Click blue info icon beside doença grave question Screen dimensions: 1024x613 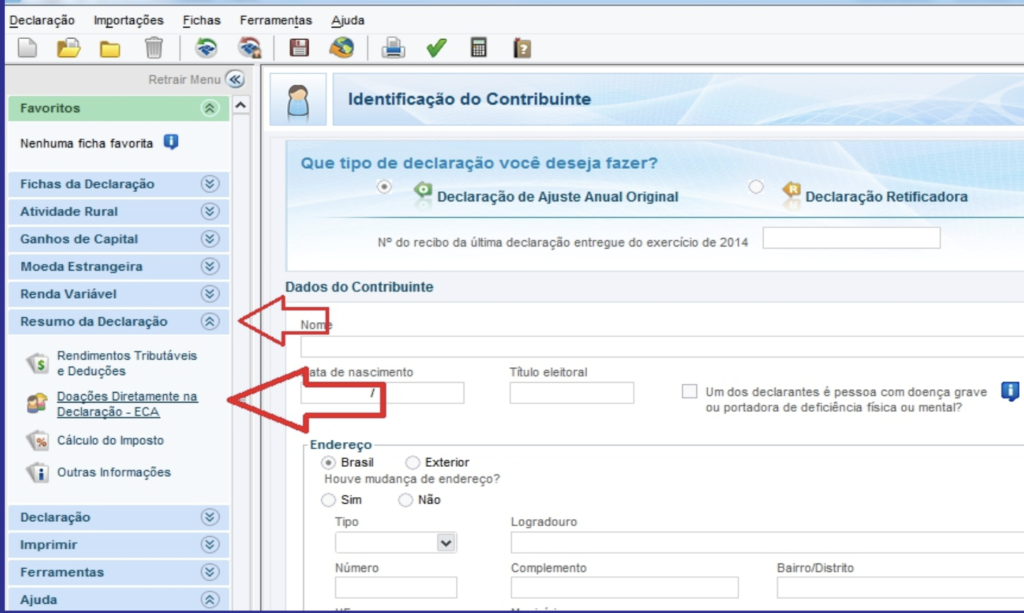(x=1010, y=391)
